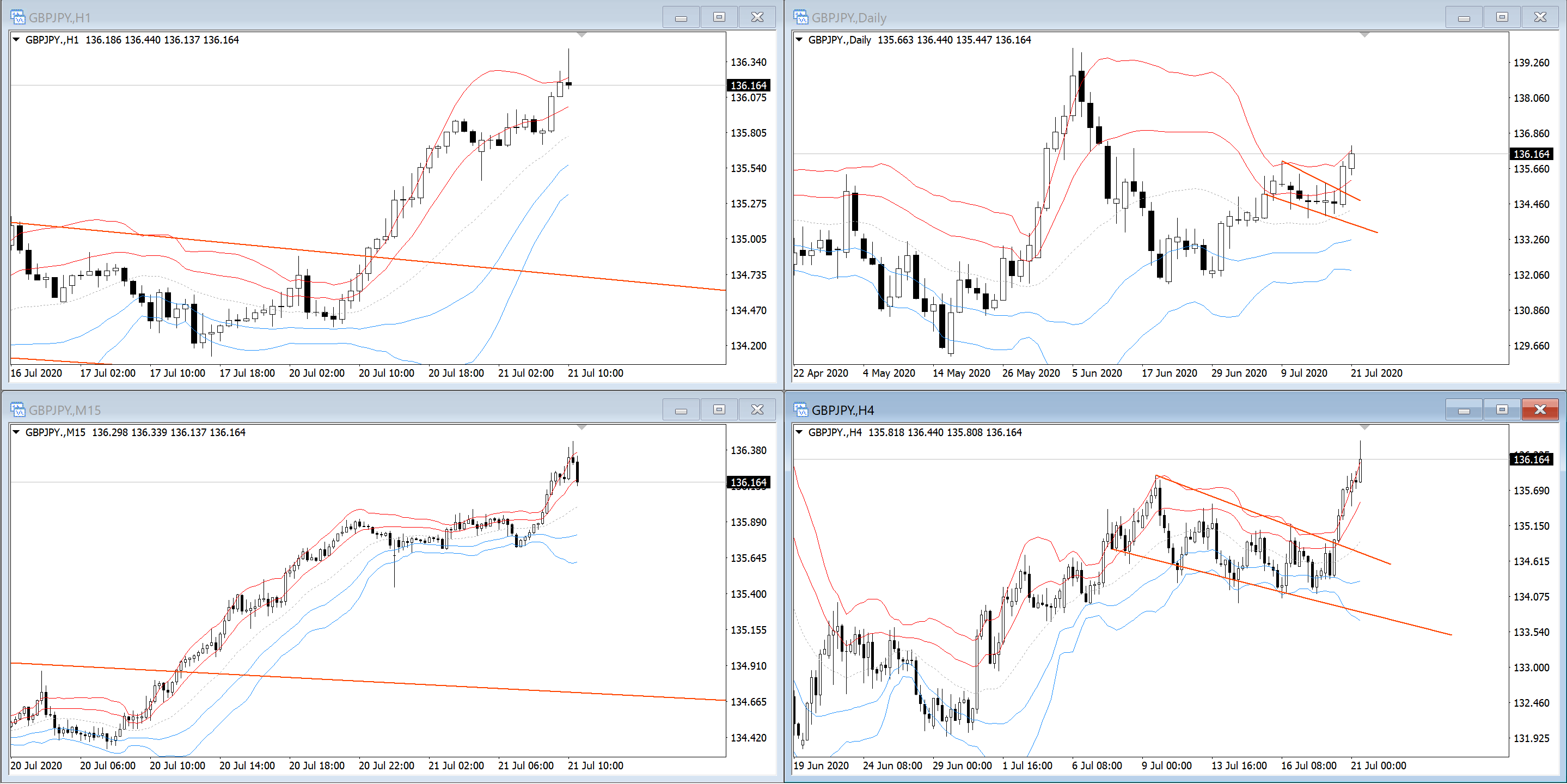The height and width of the screenshot is (784, 1567).
Task: Click the 136.164 price label on H1 chart
Action: click(748, 85)
